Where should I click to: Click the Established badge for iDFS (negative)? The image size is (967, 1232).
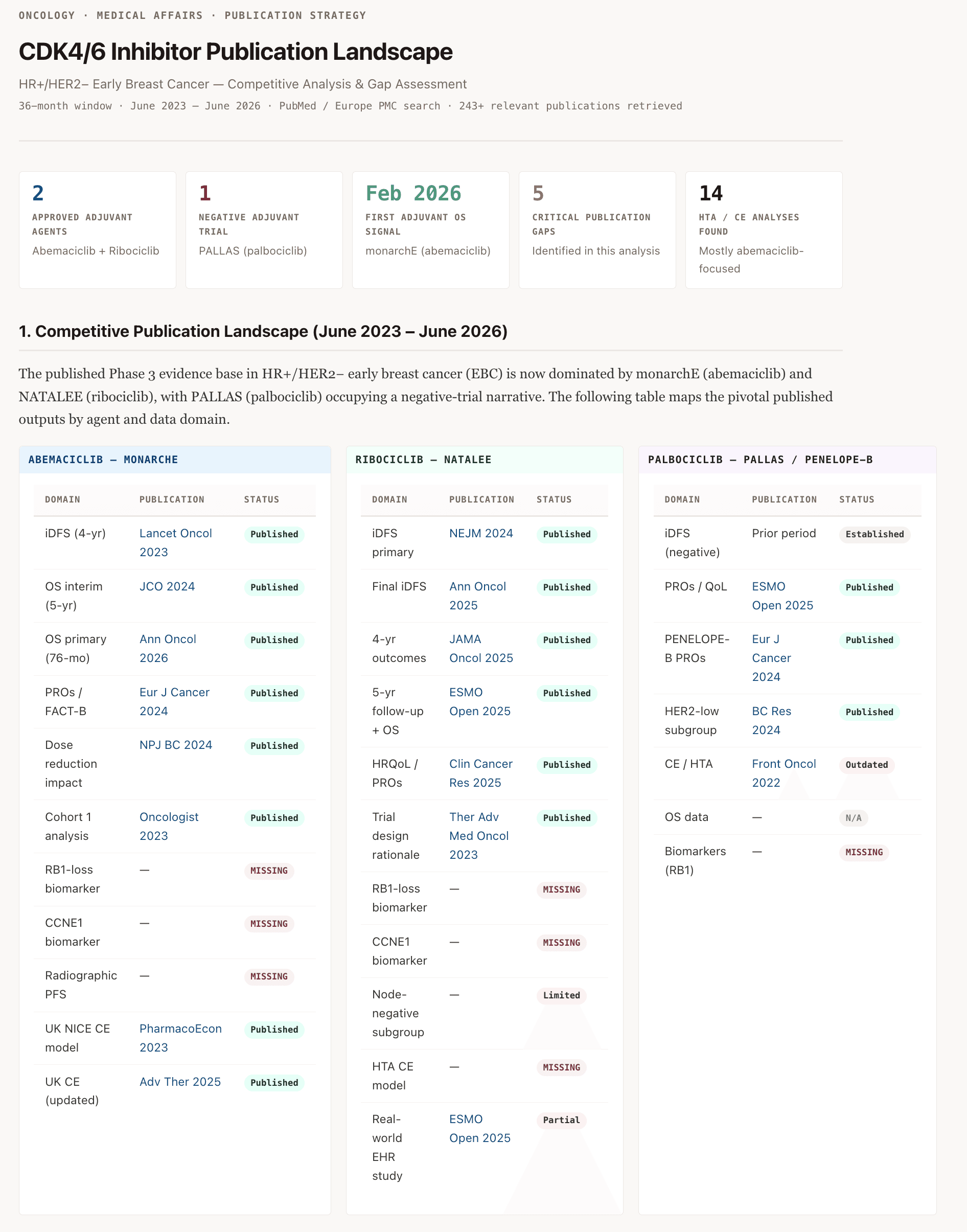874,535
